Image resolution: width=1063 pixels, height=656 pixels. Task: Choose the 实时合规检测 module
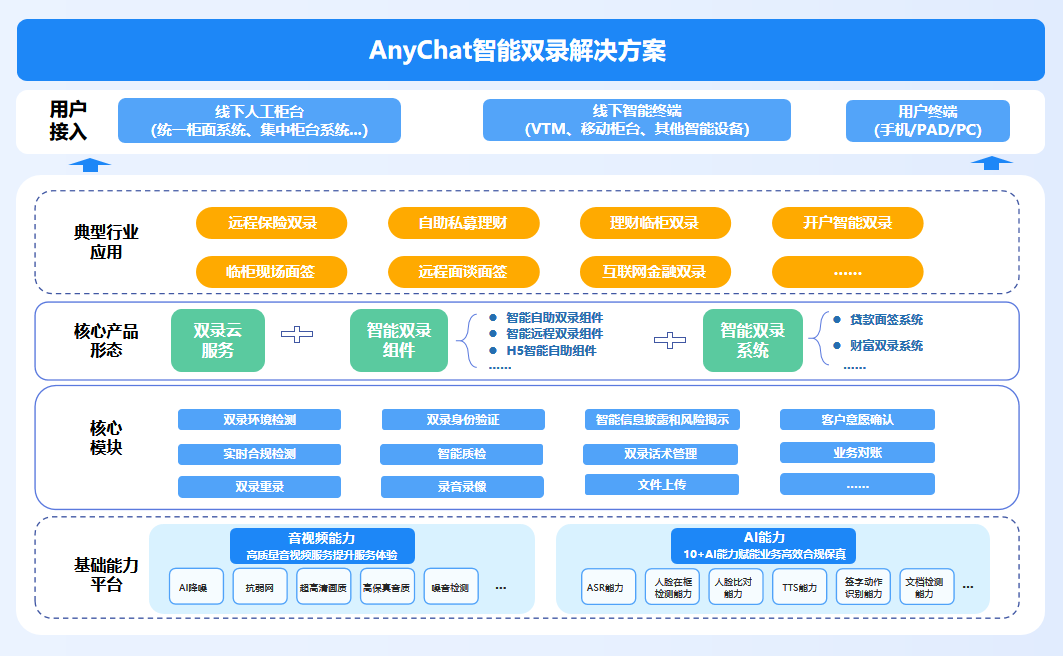click(260, 454)
